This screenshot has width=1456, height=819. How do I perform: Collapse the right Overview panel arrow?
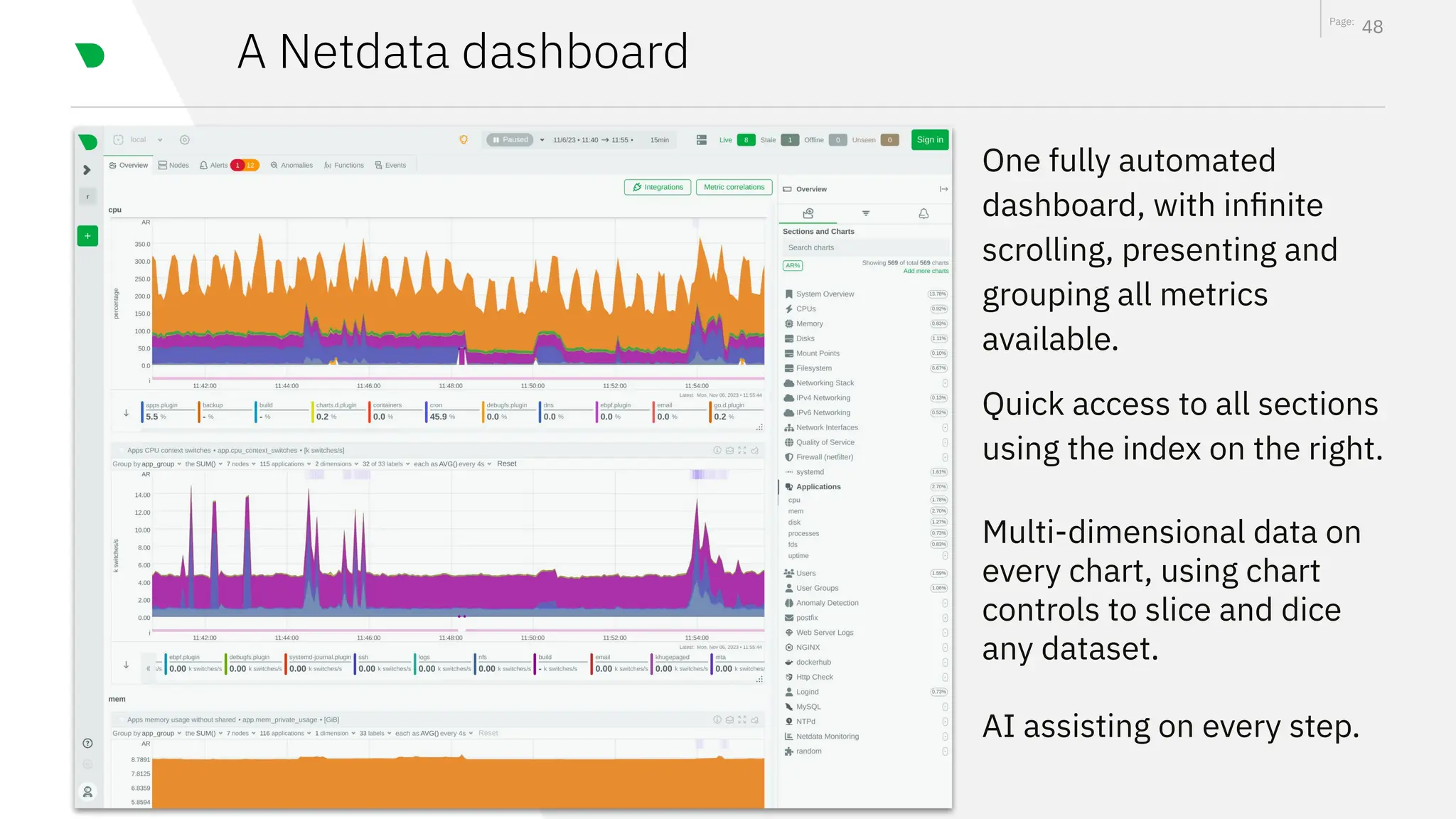pyautogui.click(x=943, y=189)
